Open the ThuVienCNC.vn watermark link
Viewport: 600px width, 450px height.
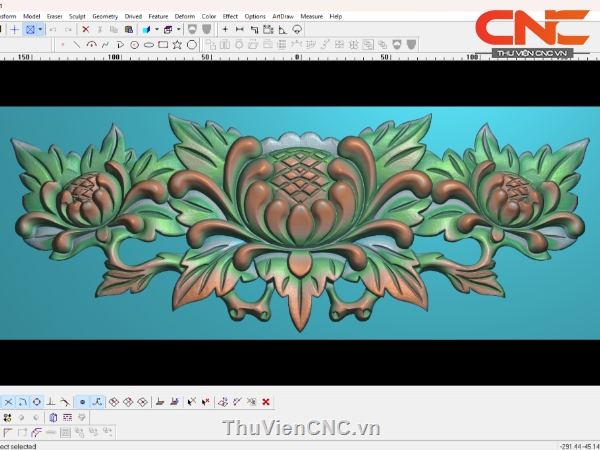tap(301, 428)
